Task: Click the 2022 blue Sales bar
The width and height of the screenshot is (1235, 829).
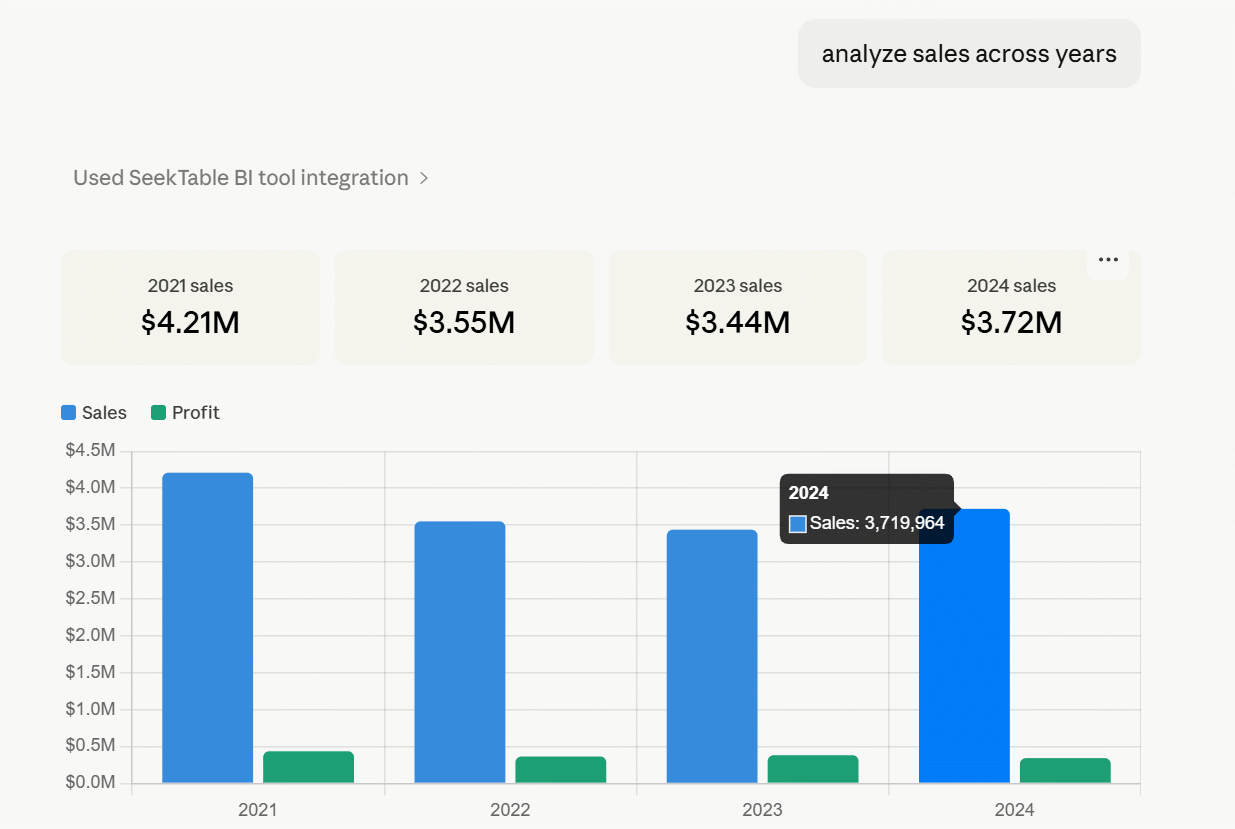Action: [x=460, y=652]
